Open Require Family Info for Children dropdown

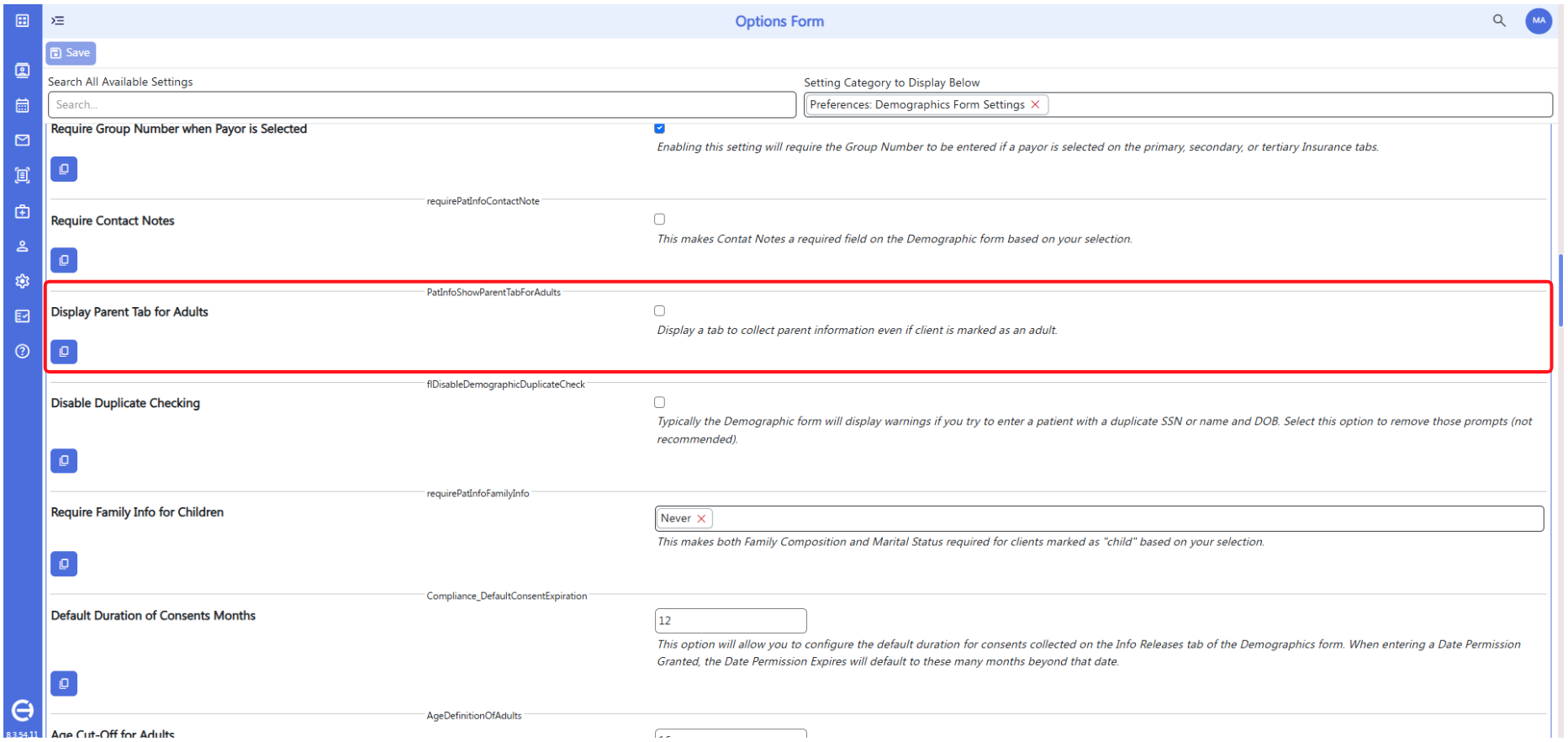coord(1099,518)
